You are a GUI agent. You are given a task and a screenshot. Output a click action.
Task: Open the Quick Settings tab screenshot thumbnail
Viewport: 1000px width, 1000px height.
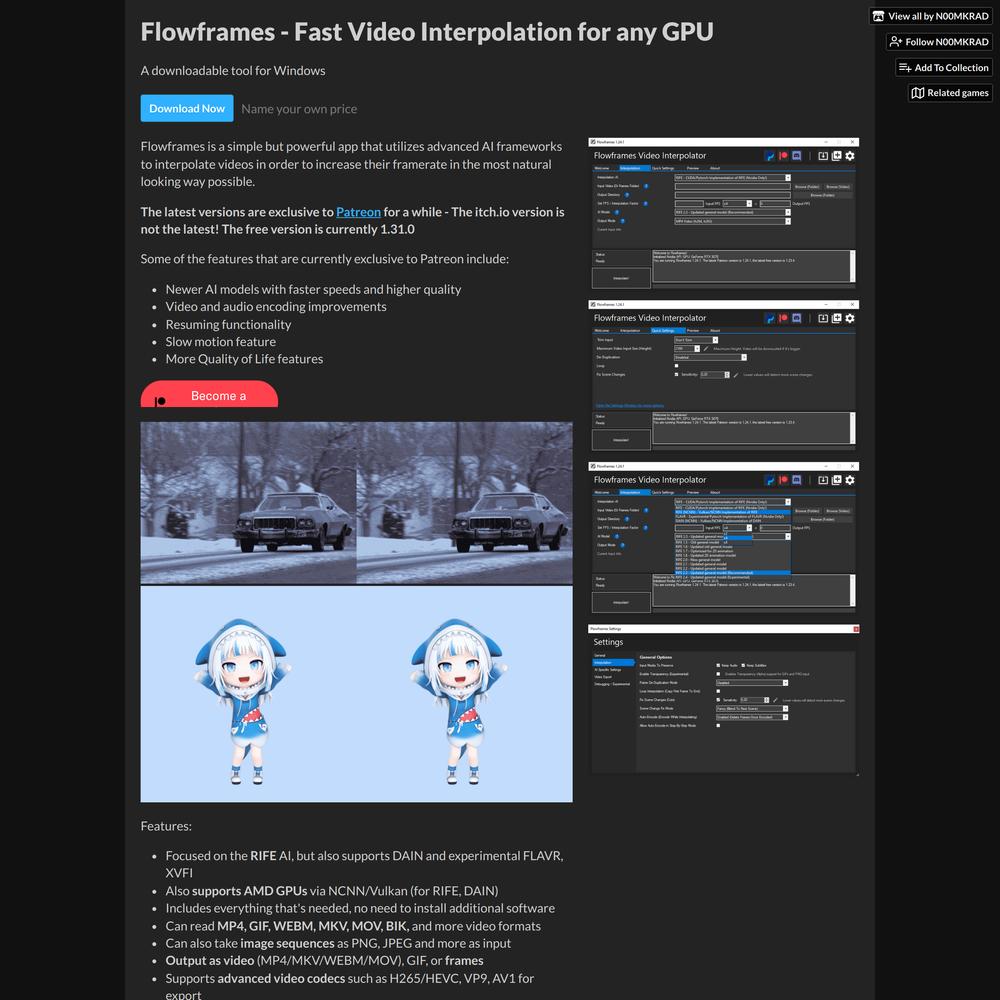coord(723,376)
